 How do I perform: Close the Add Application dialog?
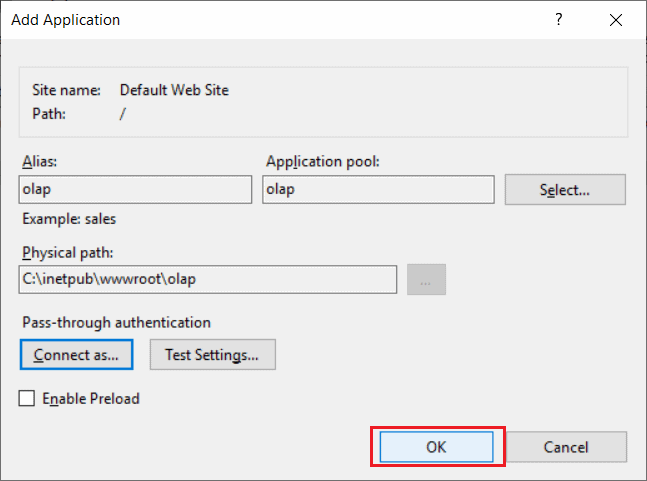coord(616,19)
